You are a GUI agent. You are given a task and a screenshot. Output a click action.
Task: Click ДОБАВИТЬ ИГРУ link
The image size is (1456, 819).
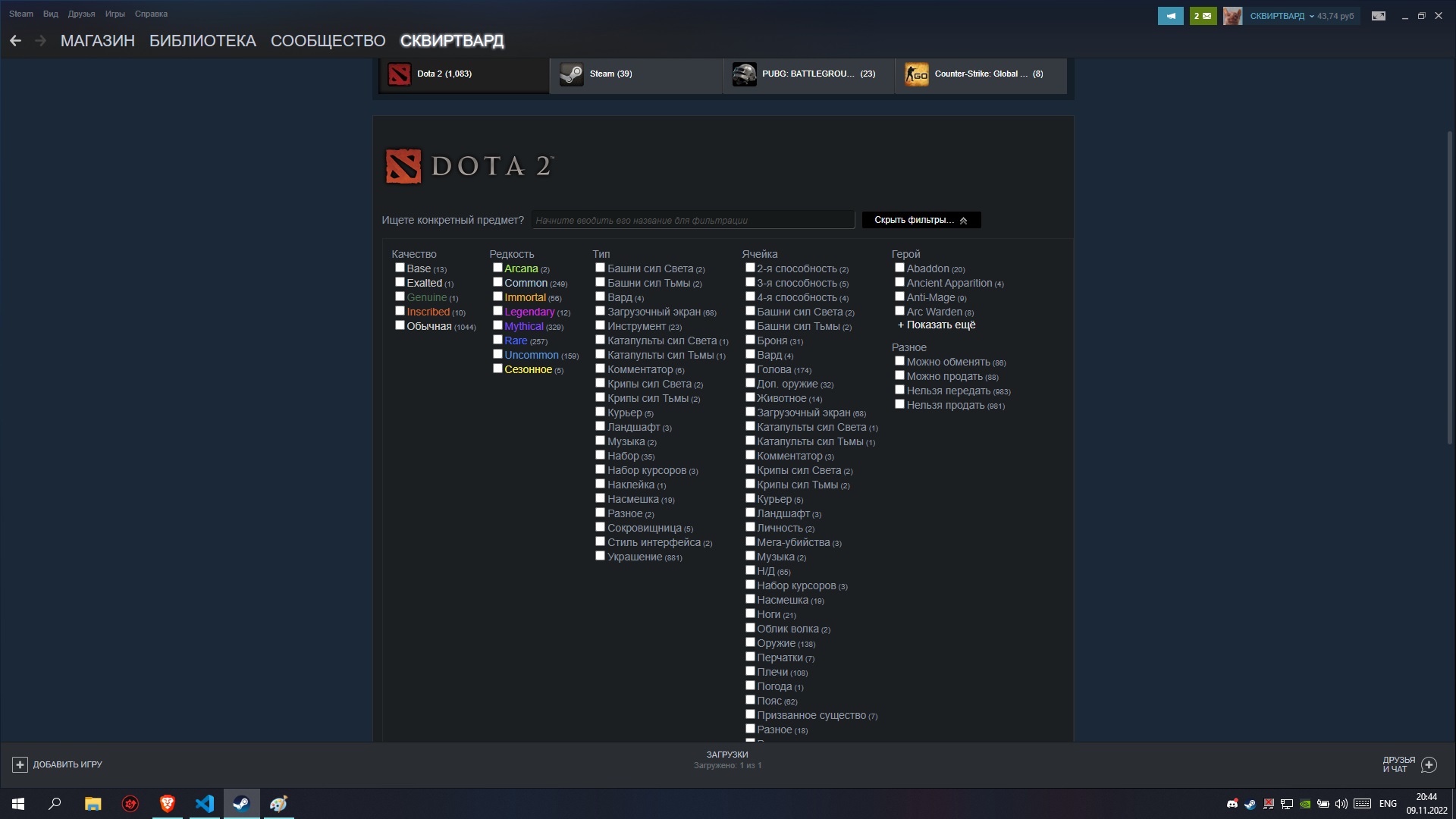(x=67, y=764)
